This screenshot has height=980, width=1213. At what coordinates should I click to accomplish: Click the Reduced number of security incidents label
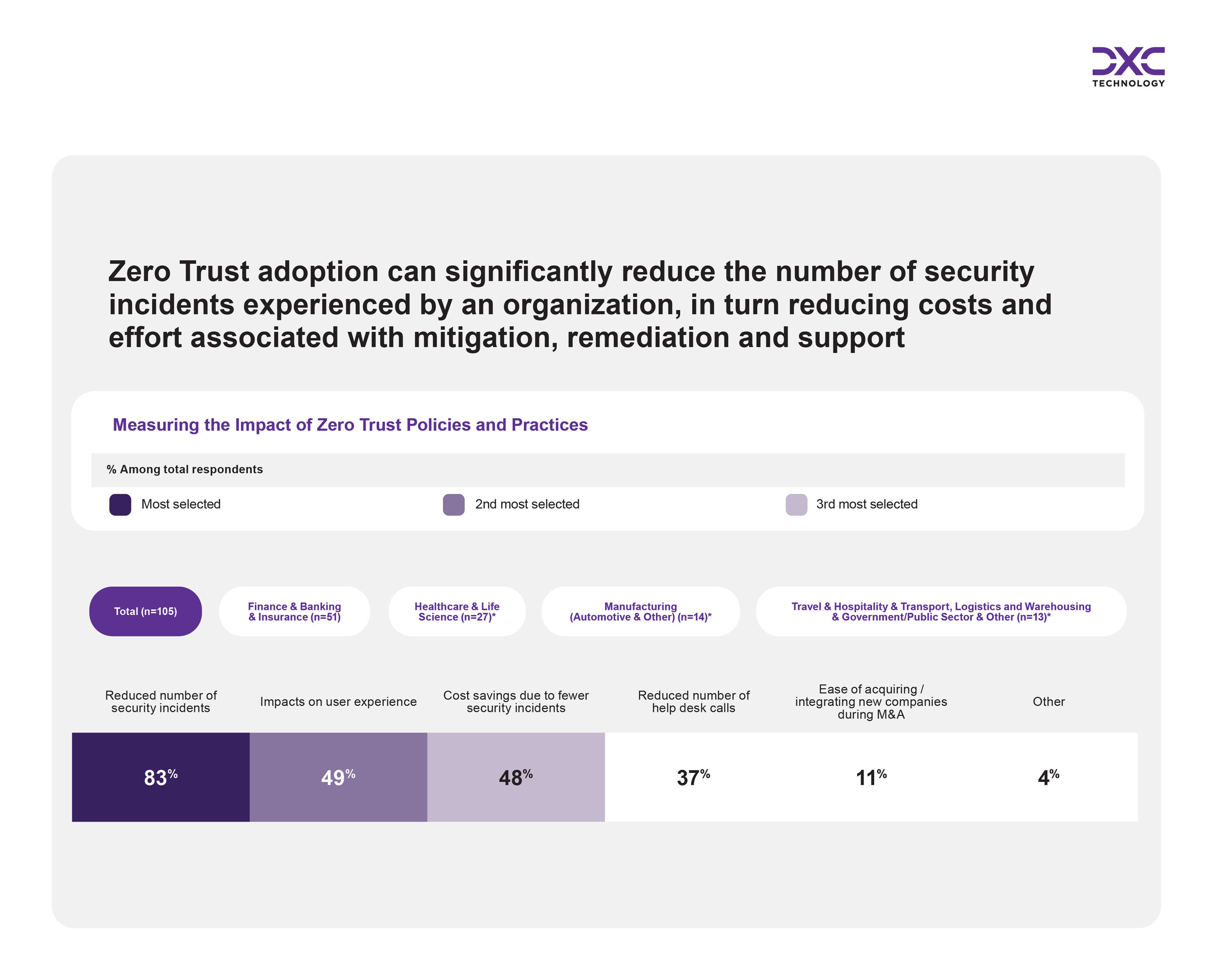[x=161, y=702]
